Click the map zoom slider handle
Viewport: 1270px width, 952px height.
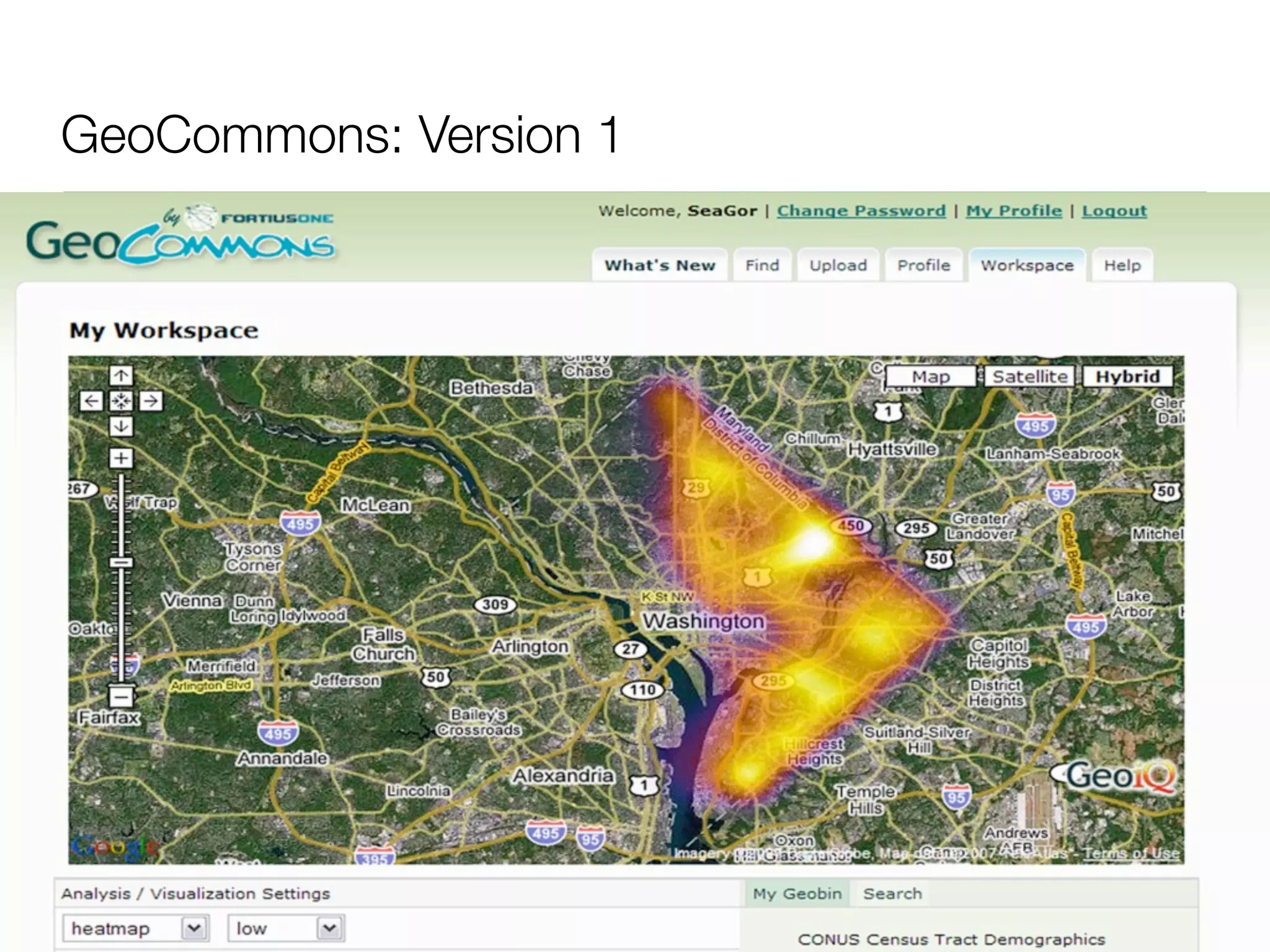pyautogui.click(x=122, y=562)
